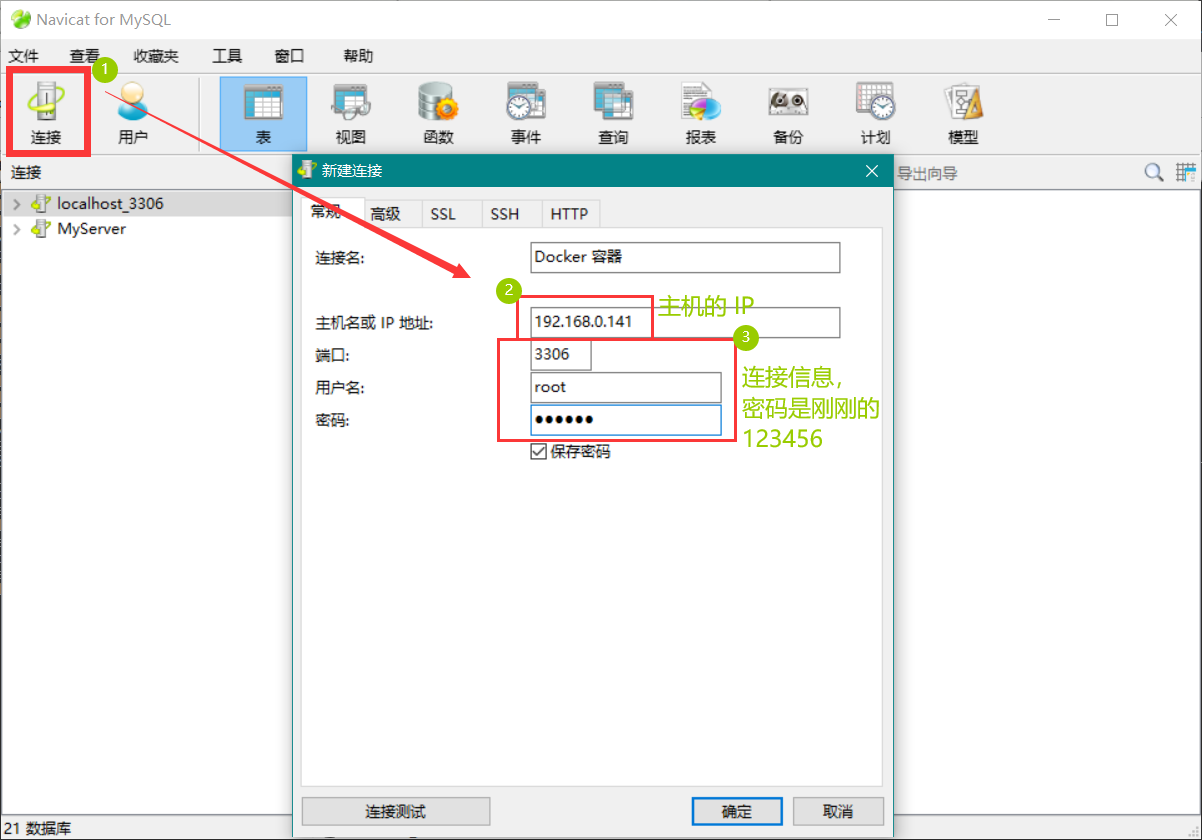
Task: Click the Function (函数) toolbar icon
Action: [x=438, y=112]
